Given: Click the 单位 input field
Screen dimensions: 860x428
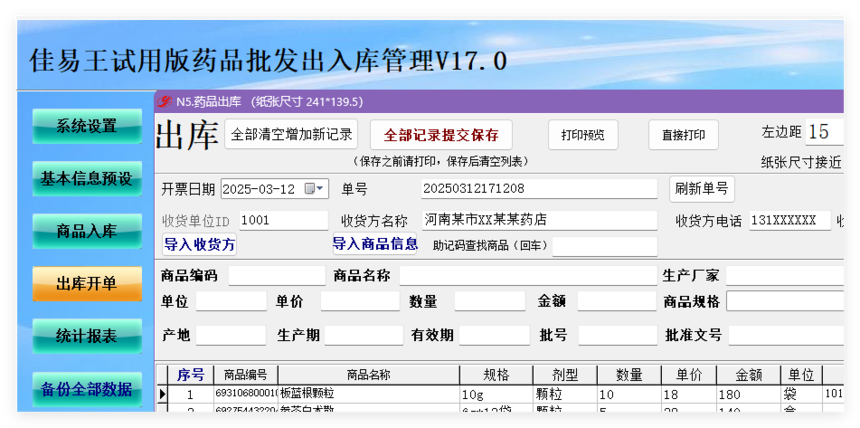Looking at the screenshot, I should [x=231, y=301].
